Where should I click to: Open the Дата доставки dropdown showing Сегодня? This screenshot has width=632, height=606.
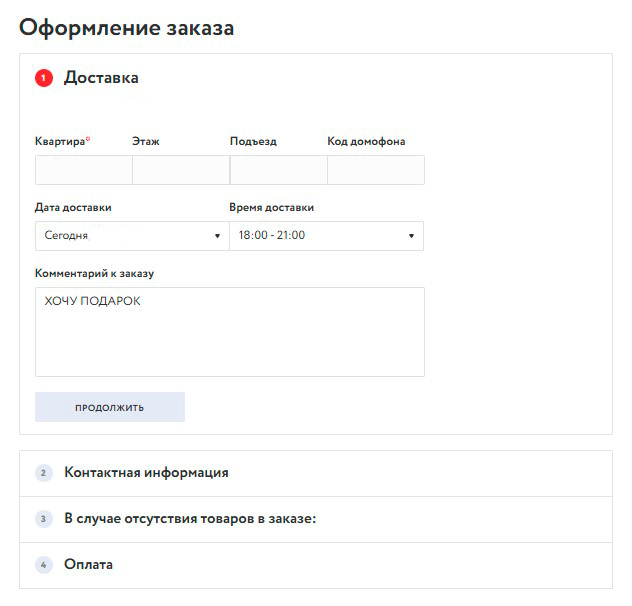(x=132, y=236)
